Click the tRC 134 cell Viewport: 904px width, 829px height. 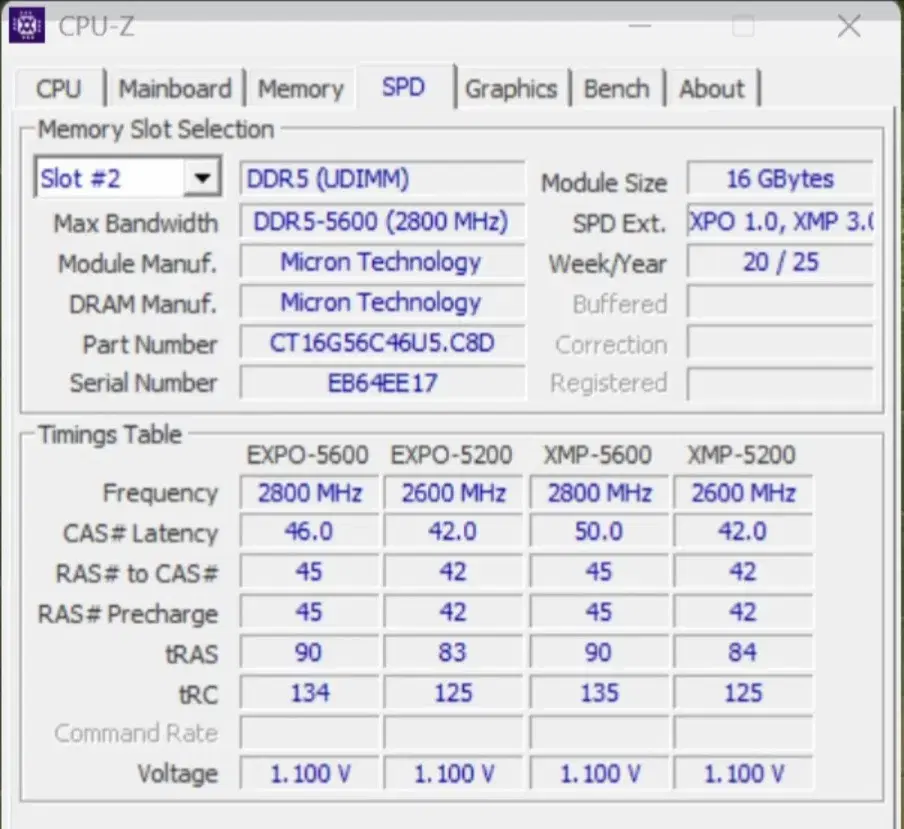310,692
